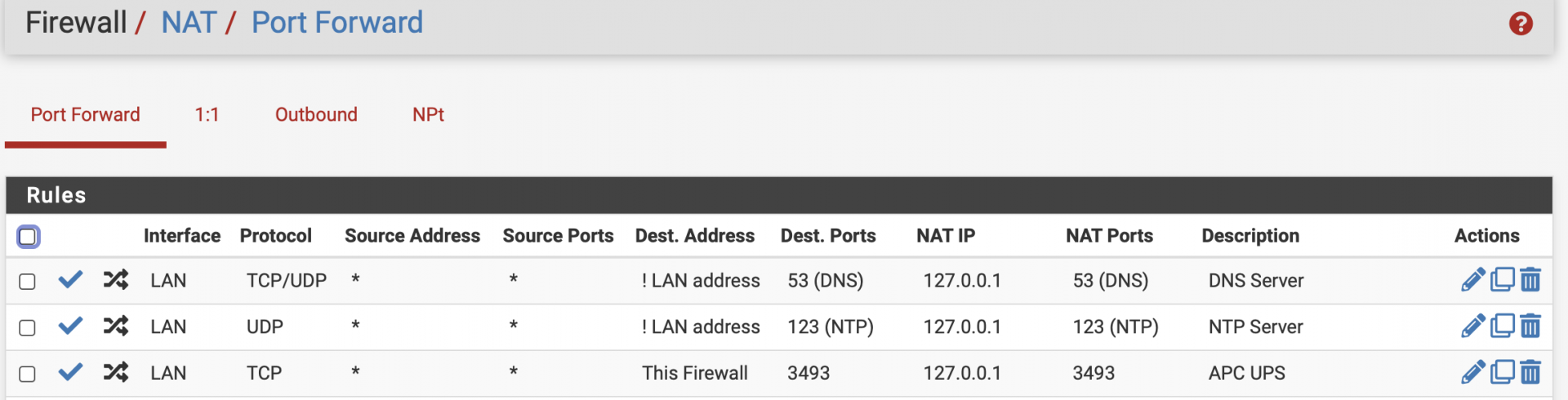Viewport: 1568px width, 400px height.
Task: Open the Outbound tab
Action: click(316, 115)
